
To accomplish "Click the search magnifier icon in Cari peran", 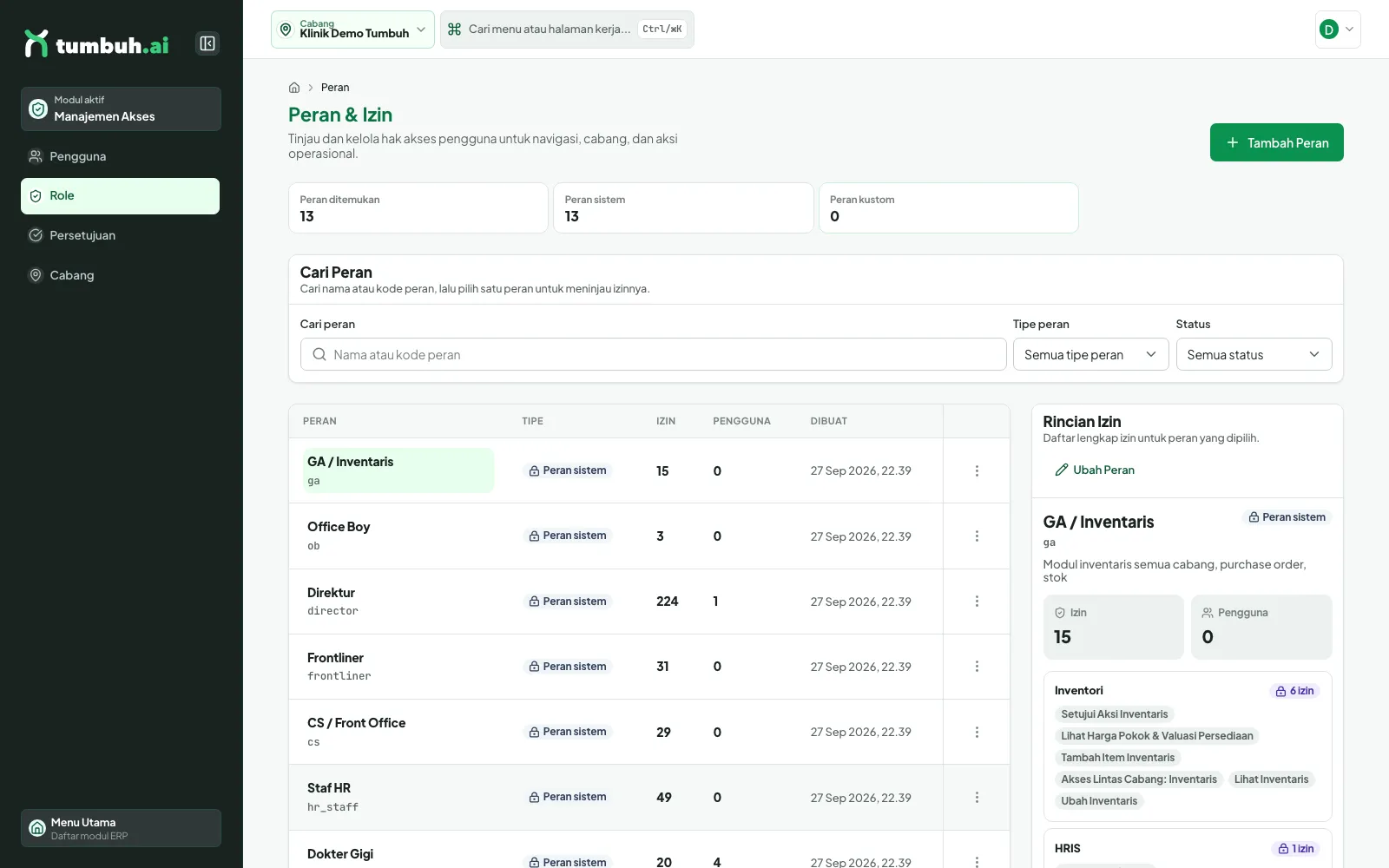I will click(x=319, y=354).
